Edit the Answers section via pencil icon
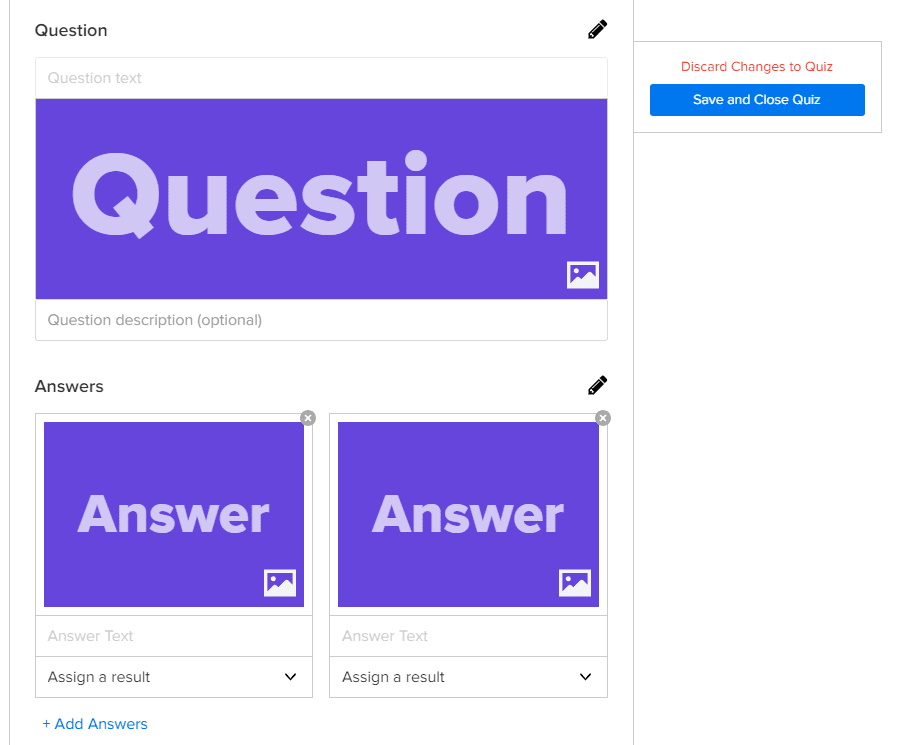904x745 pixels. 597,385
